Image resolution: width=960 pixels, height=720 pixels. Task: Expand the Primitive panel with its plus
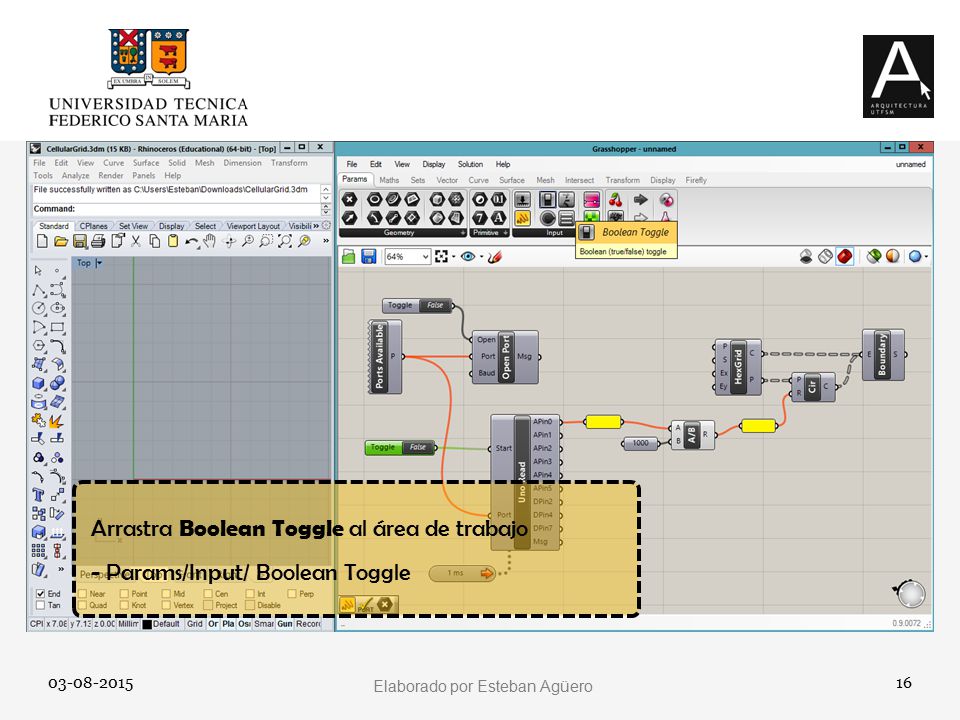[505, 233]
